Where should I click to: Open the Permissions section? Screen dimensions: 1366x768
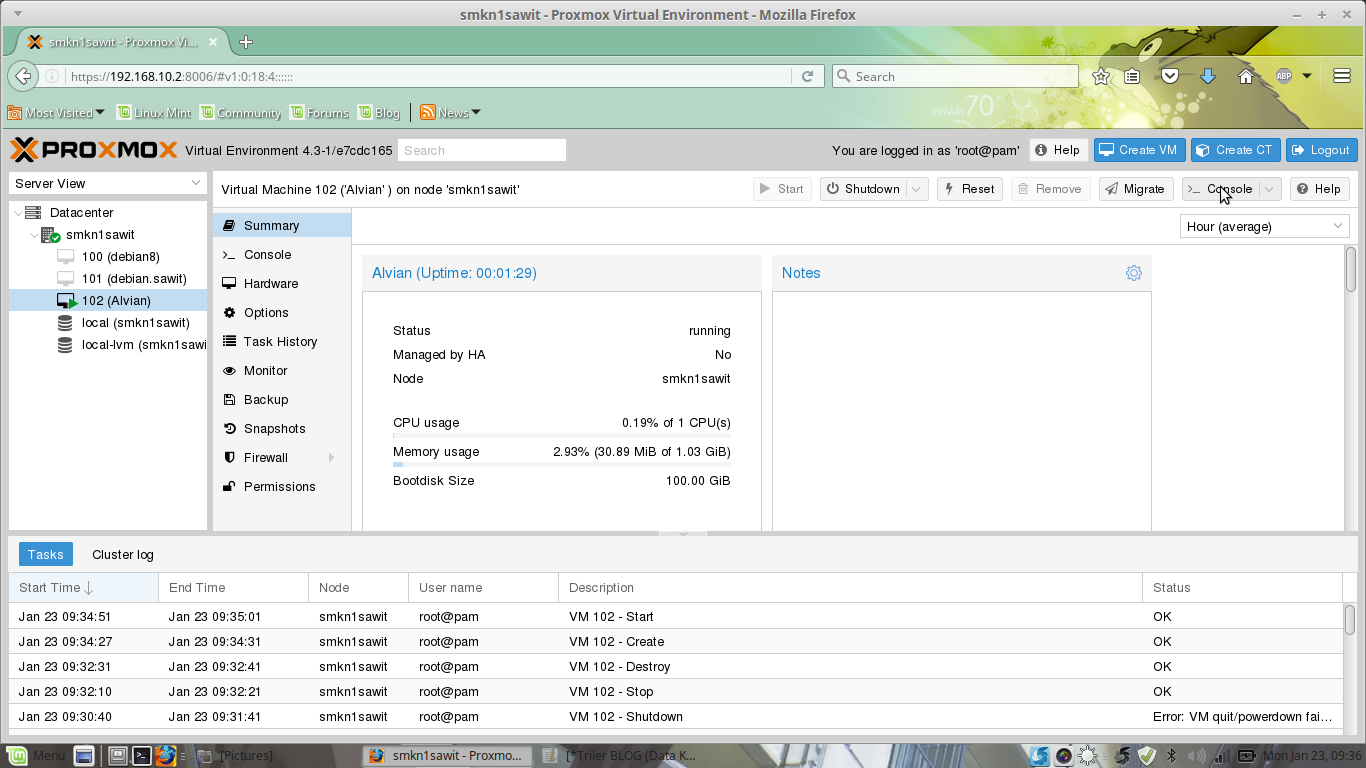pyautogui.click(x=282, y=487)
